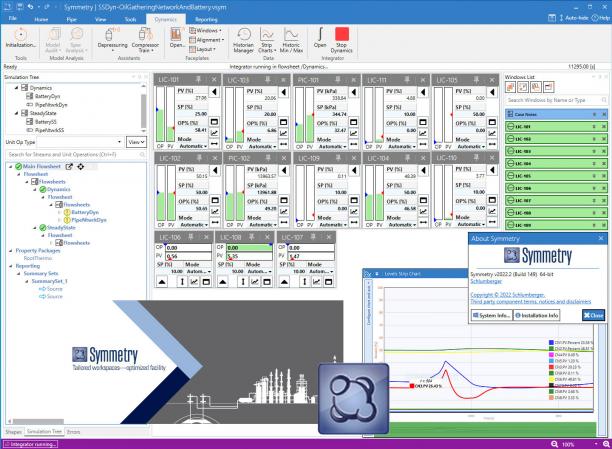Image resolution: width=612 pixels, height=449 pixels.
Task: Click the PV bar graph on LIC-104 faceplate
Action: point(379,192)
